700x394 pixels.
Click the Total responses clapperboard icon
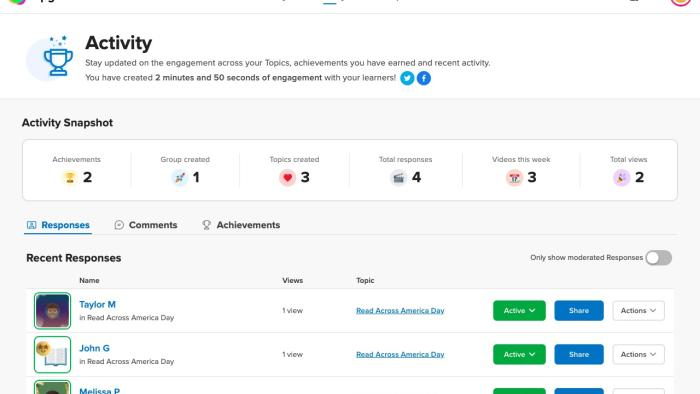tap(399, 178)
